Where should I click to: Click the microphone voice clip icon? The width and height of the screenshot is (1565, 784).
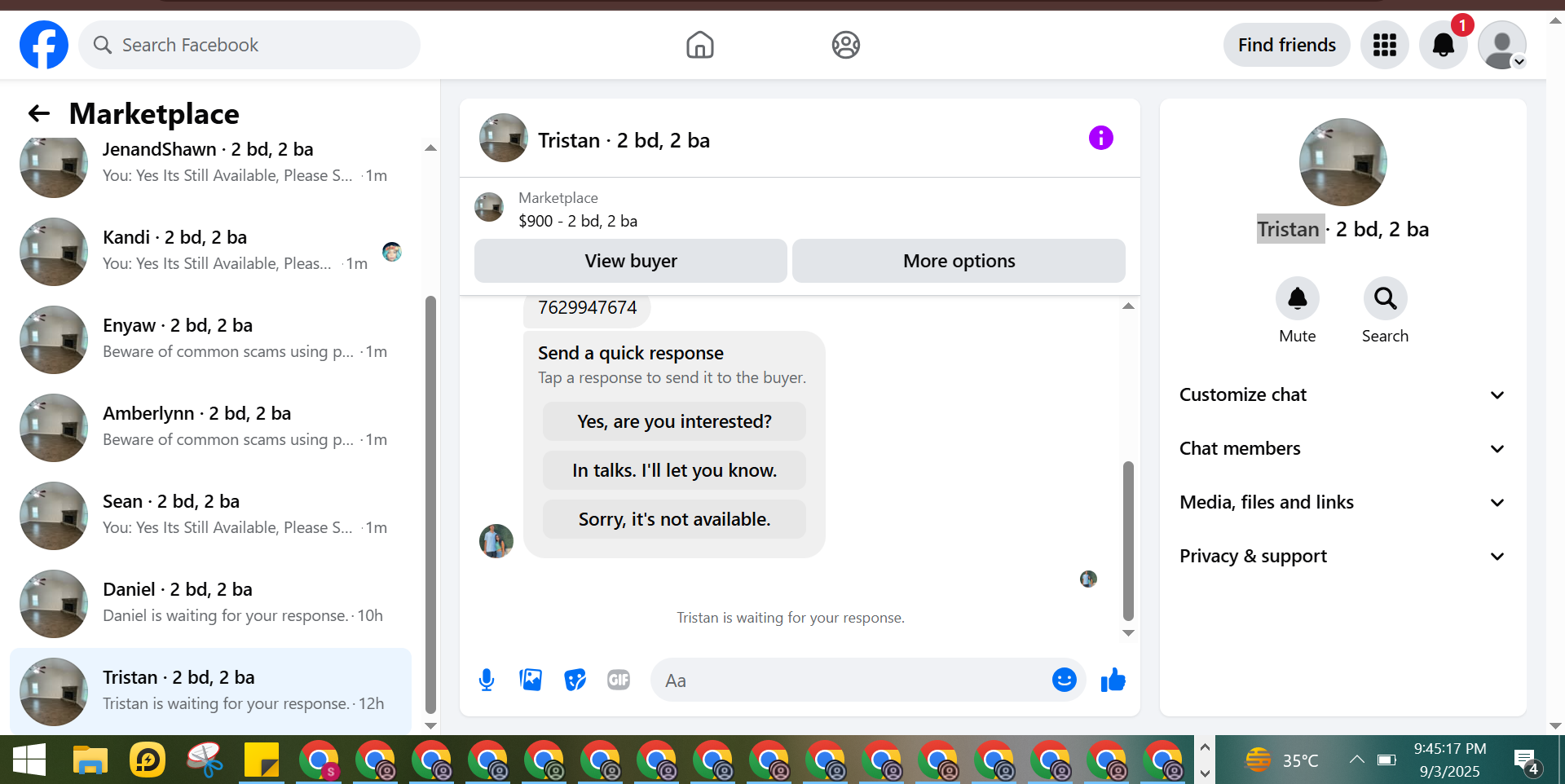(x=487, y=680)
